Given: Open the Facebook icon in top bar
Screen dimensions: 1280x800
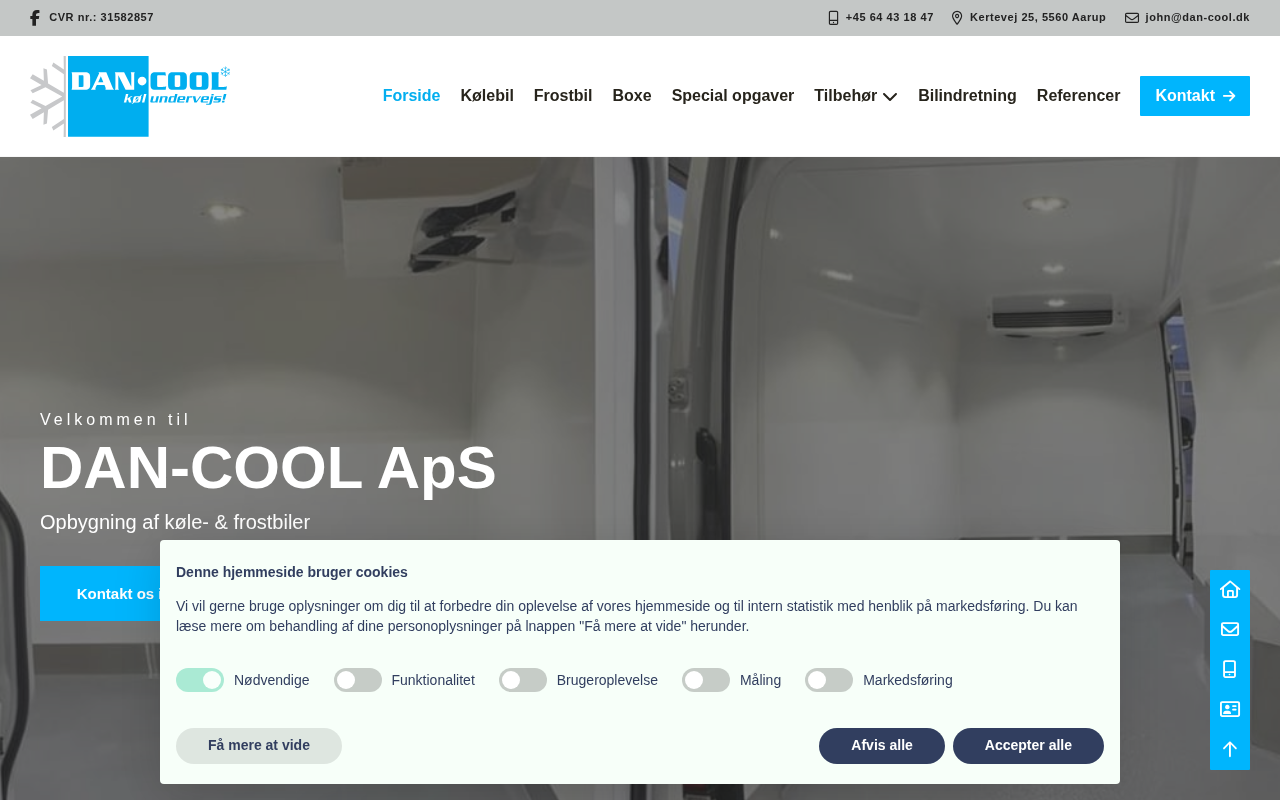Looking at the screenshot, I should [35, 18].
